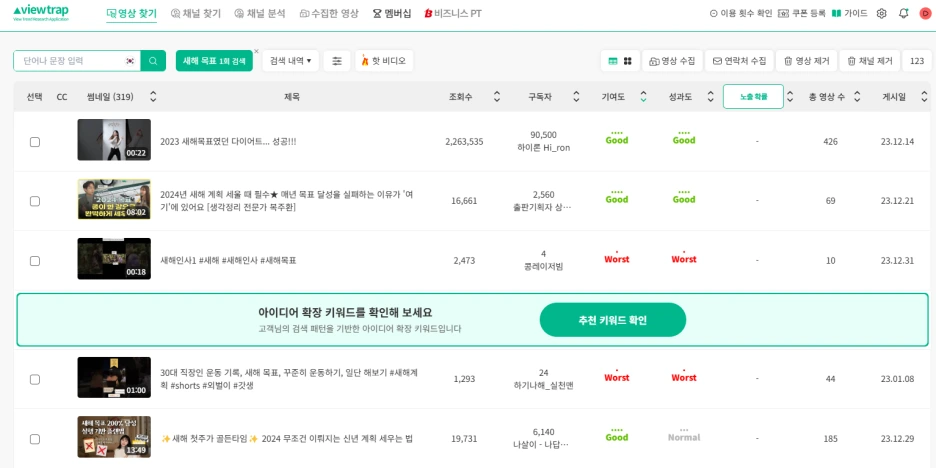Go to the 멤버십 tab

(x=391, y=14)
